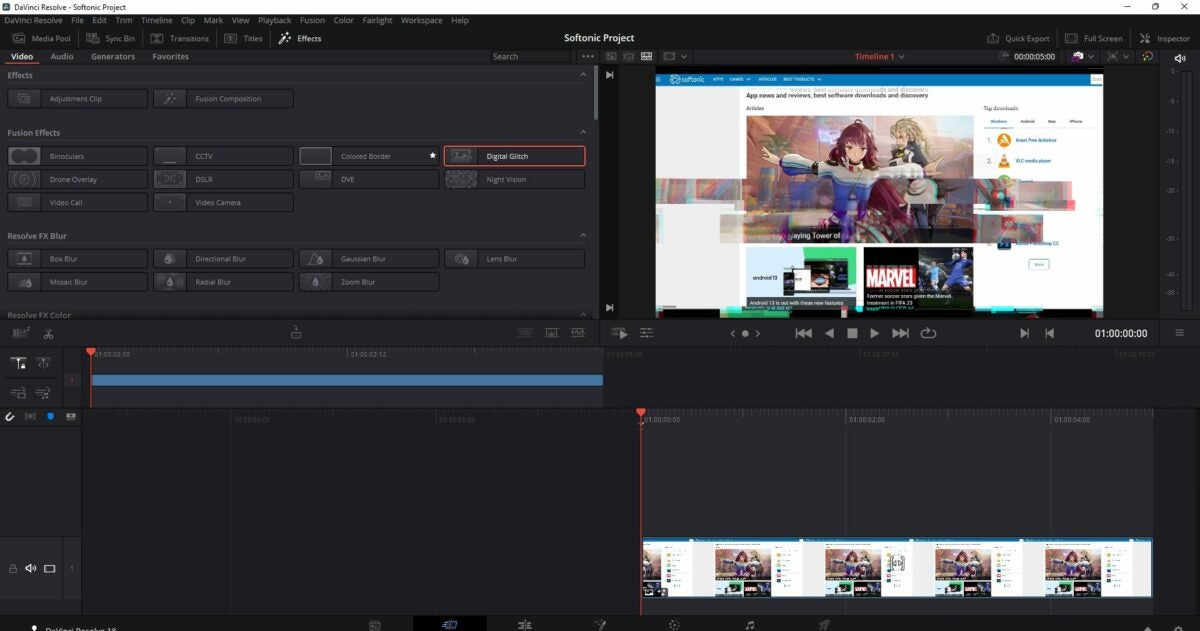This screenshot has height=631, width=1200.
Task: Open the Inspector panel
Action: pyautogui.click(x=1165, y=38)
